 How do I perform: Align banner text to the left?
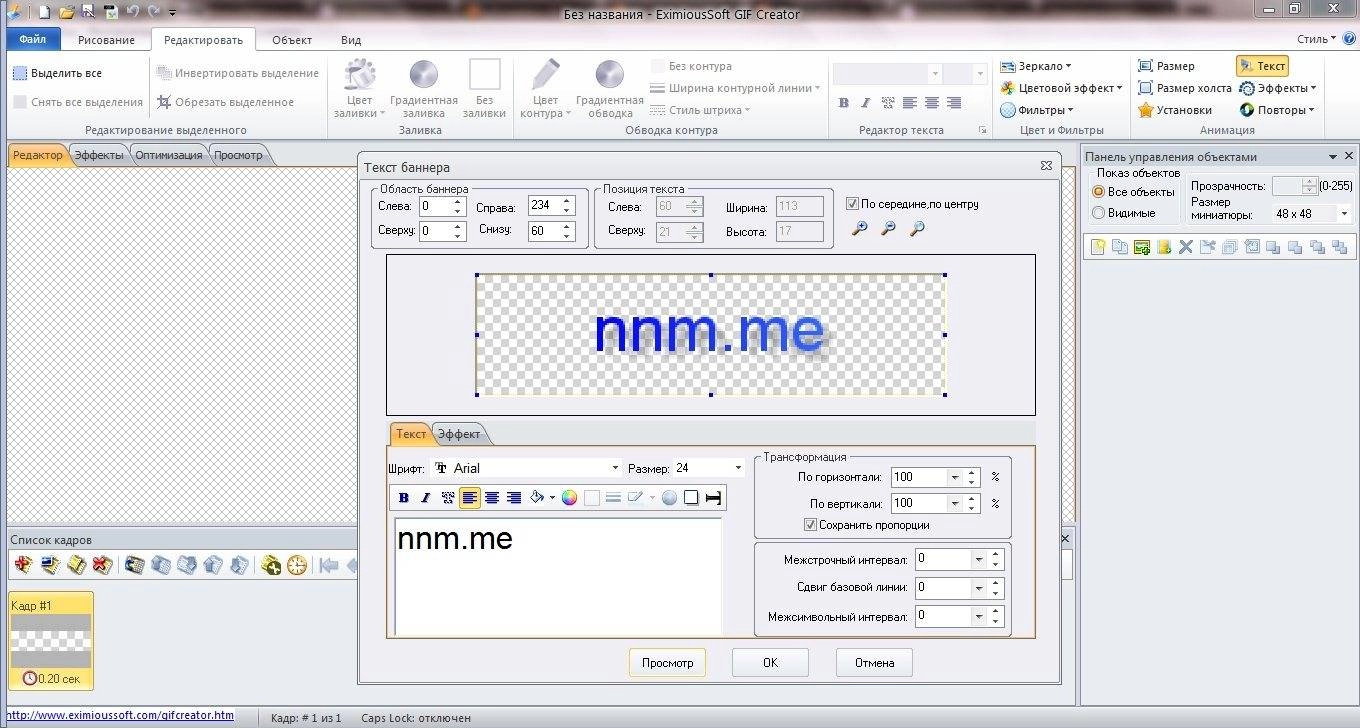point(469,498)
